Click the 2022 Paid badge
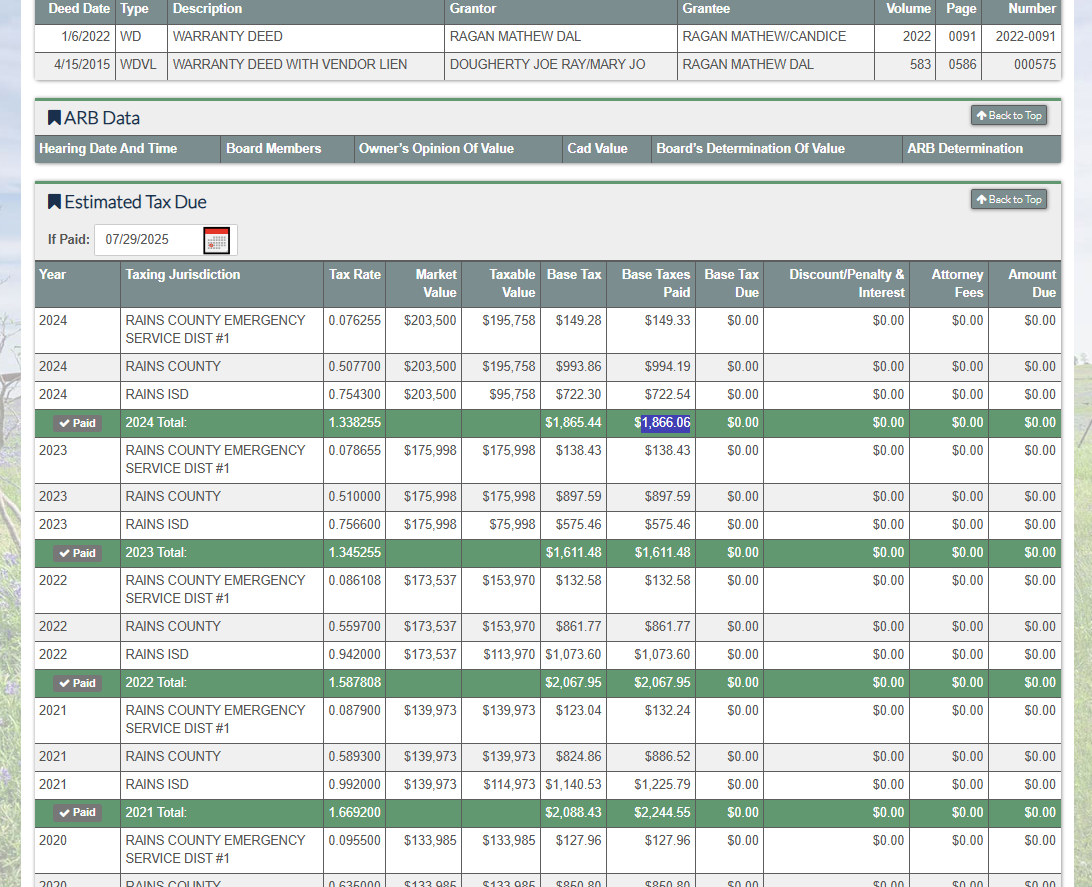1092x887 pixels. [77, 683]
